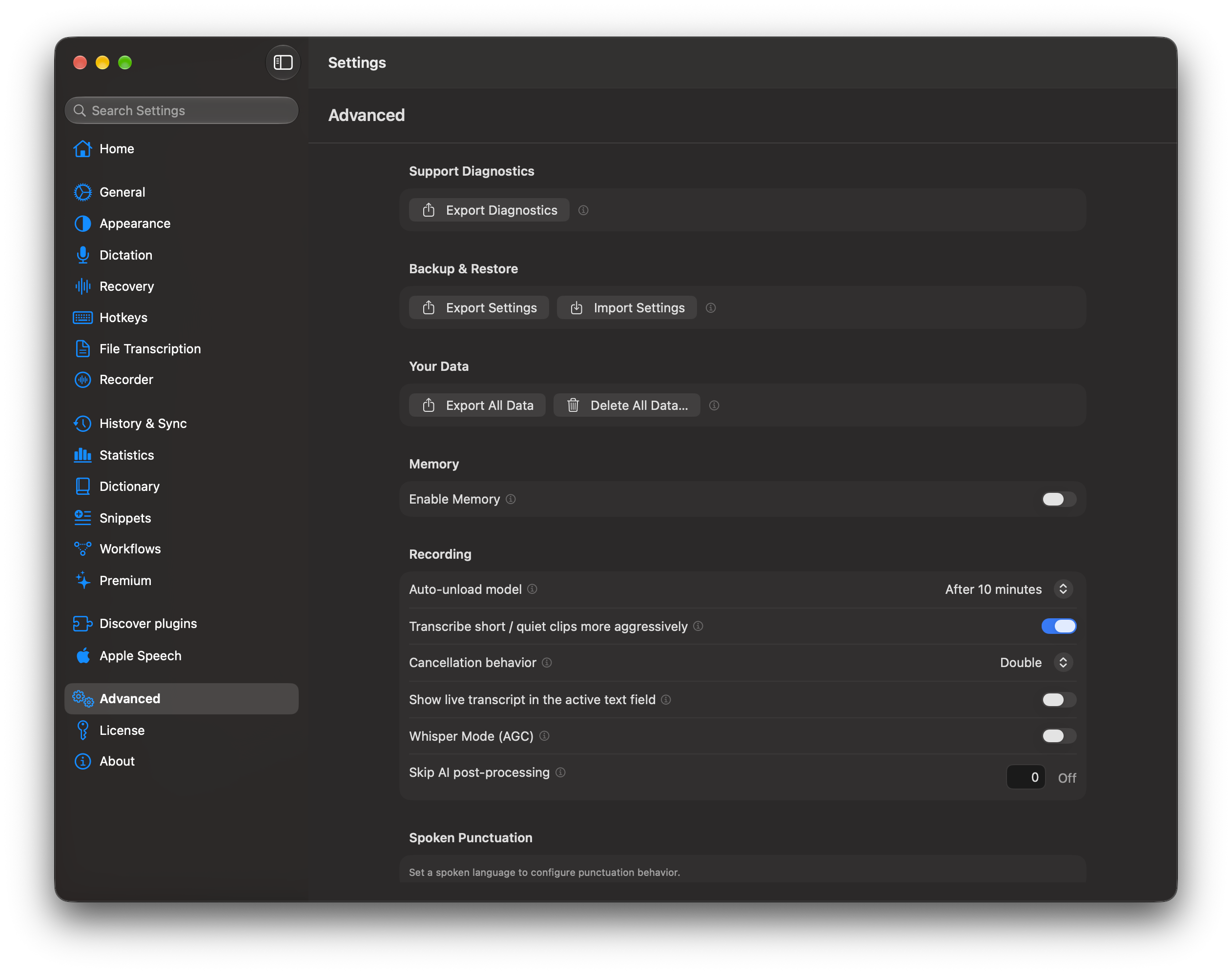The image size is (1232, 974).
Task: Click the info icon beside Import Settings
Action: [711, 308]
